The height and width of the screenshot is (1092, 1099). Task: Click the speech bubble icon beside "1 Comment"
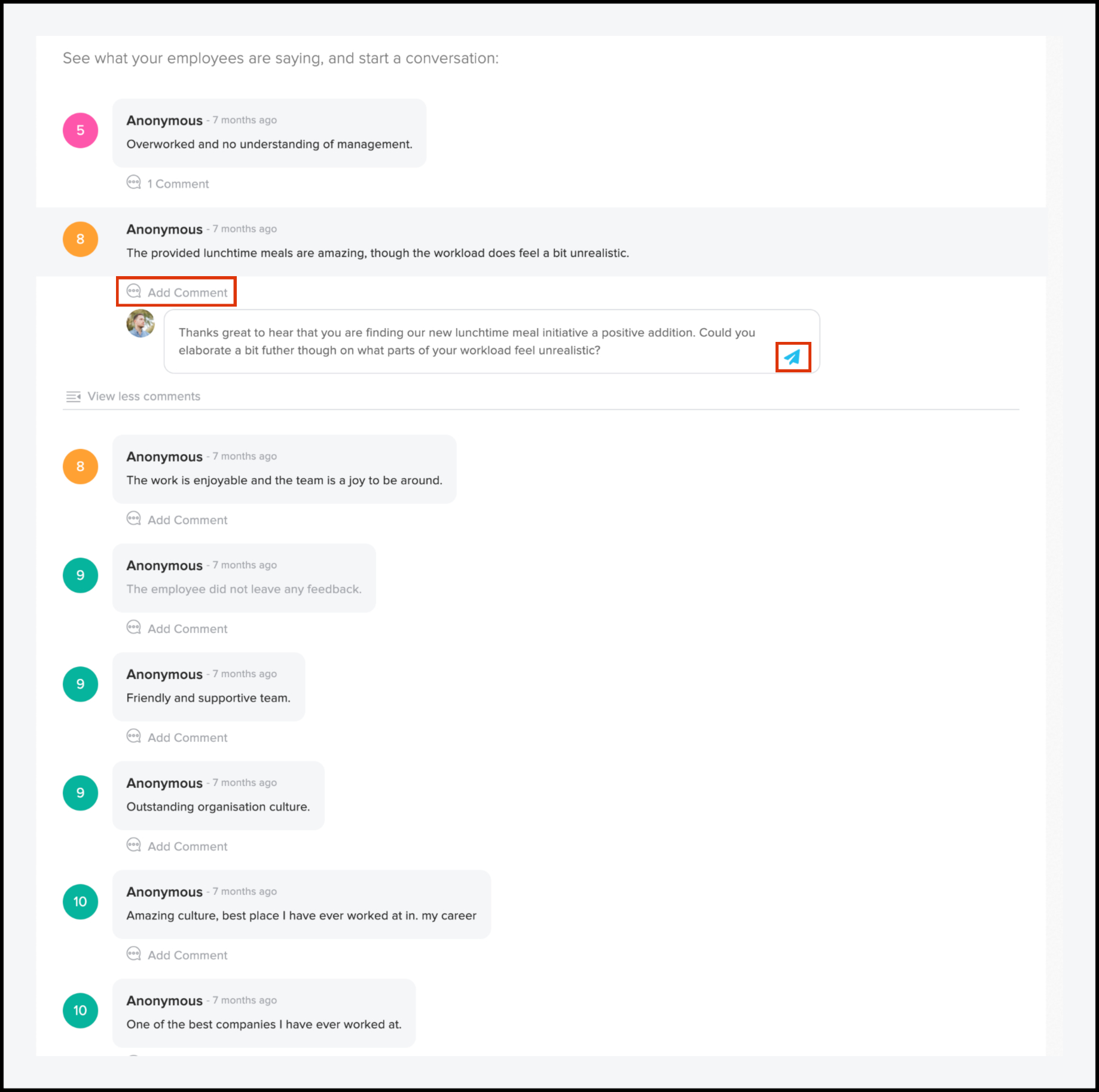pyautogui.click(x=133, y=182)
